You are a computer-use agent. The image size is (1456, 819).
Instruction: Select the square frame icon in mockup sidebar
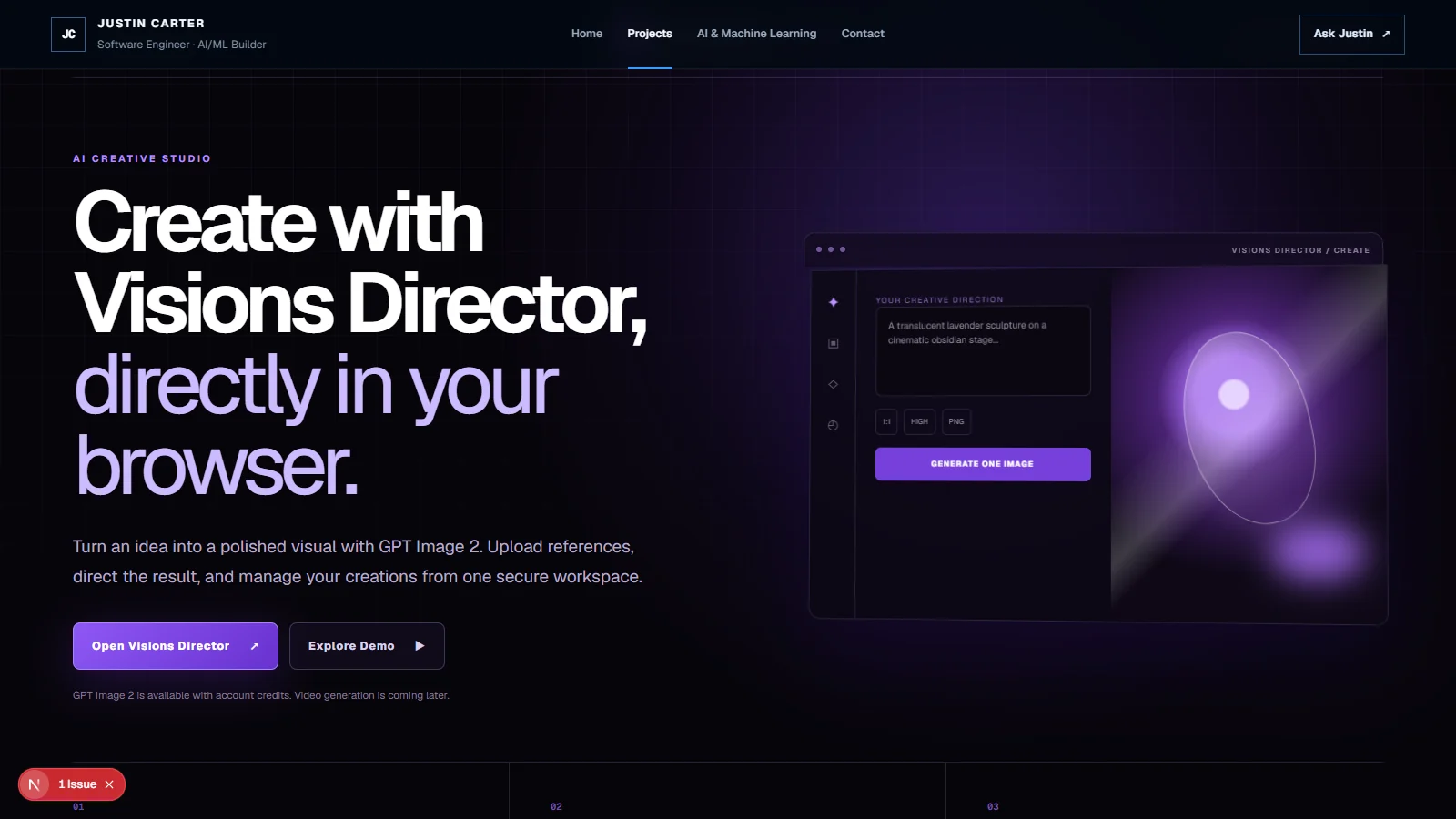point(833,343)
